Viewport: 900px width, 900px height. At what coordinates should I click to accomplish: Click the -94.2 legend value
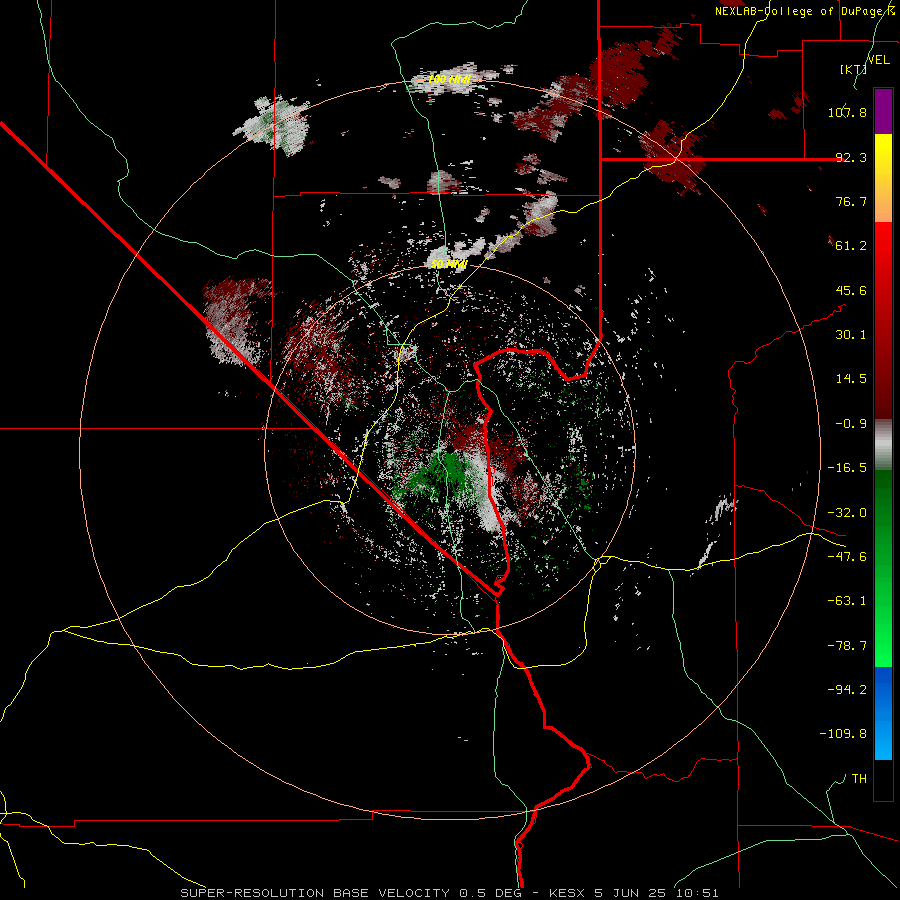coord(847,689)
